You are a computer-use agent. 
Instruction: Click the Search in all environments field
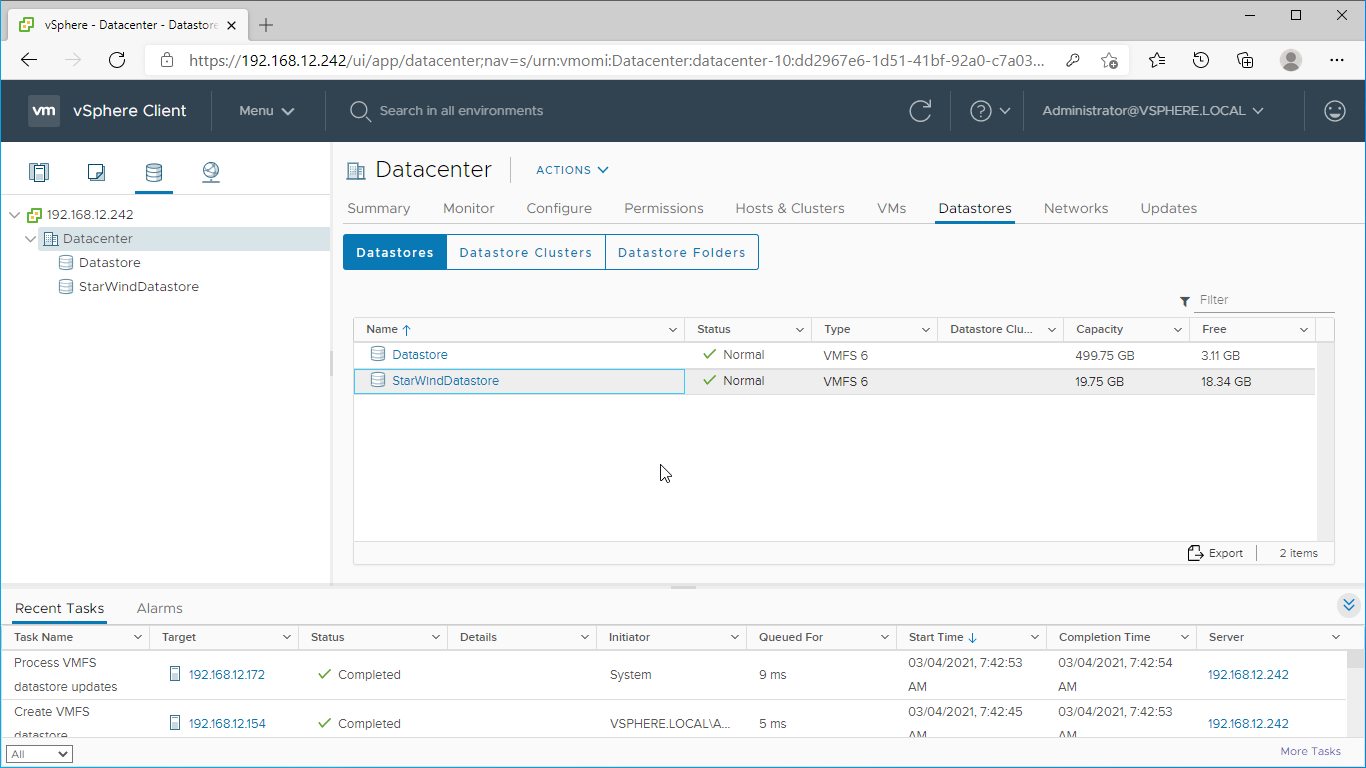[x=461, y=111]
